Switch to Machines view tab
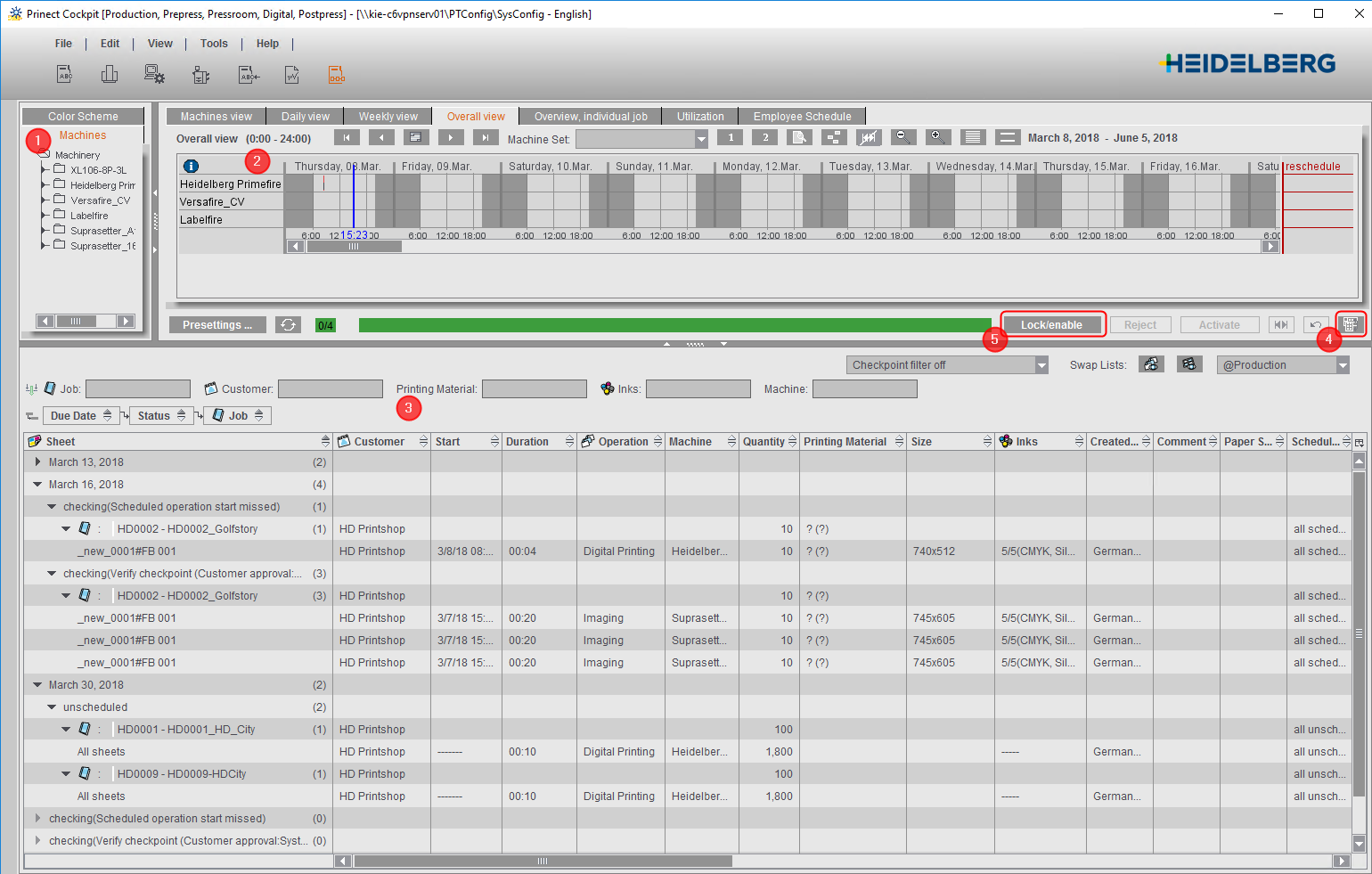Image resolution: width=1372 pixels, height=874 pixels. pyautogui.click(x=216, y=117)
